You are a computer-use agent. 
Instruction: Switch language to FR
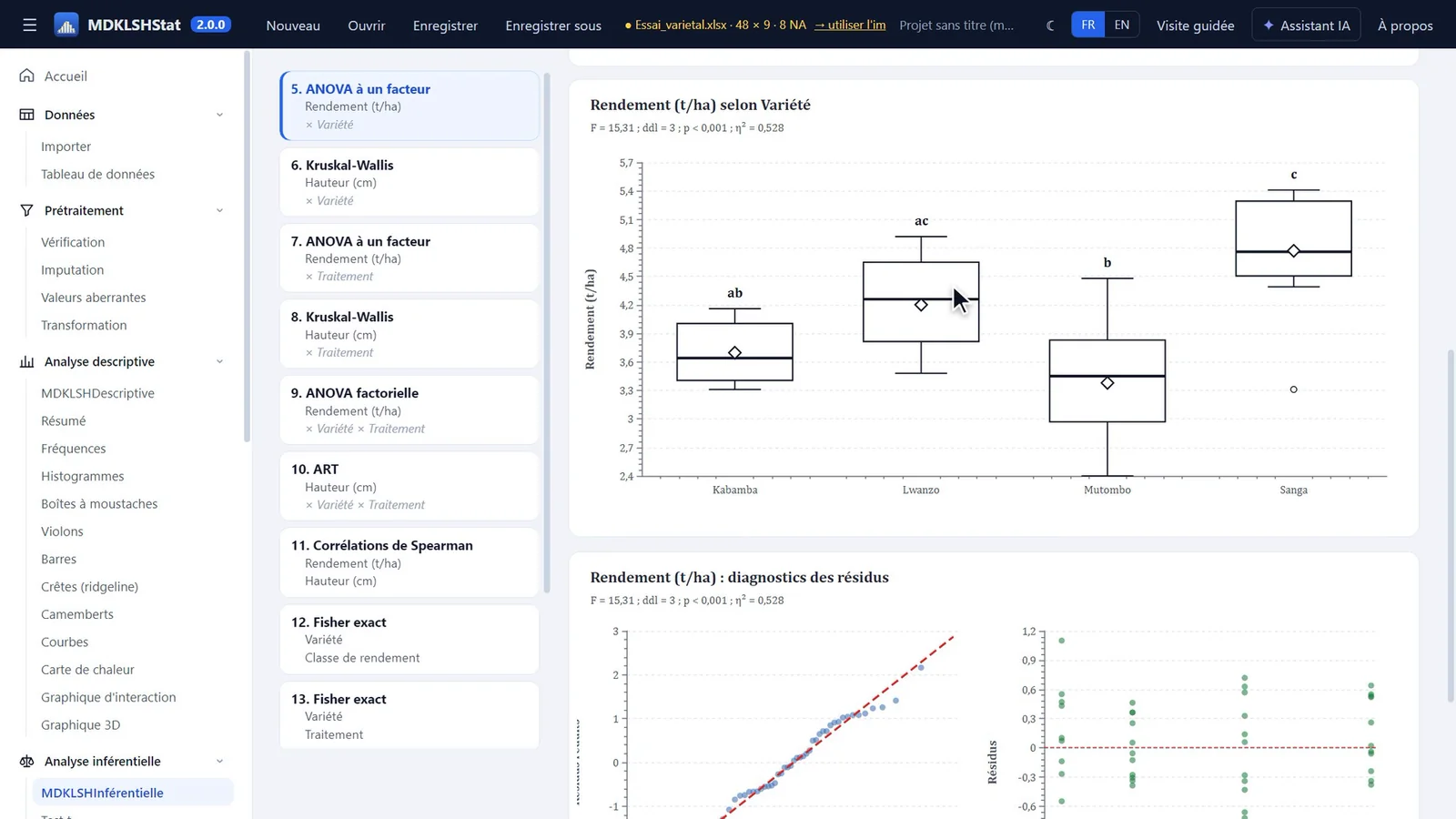click(x=1087, y=25)
